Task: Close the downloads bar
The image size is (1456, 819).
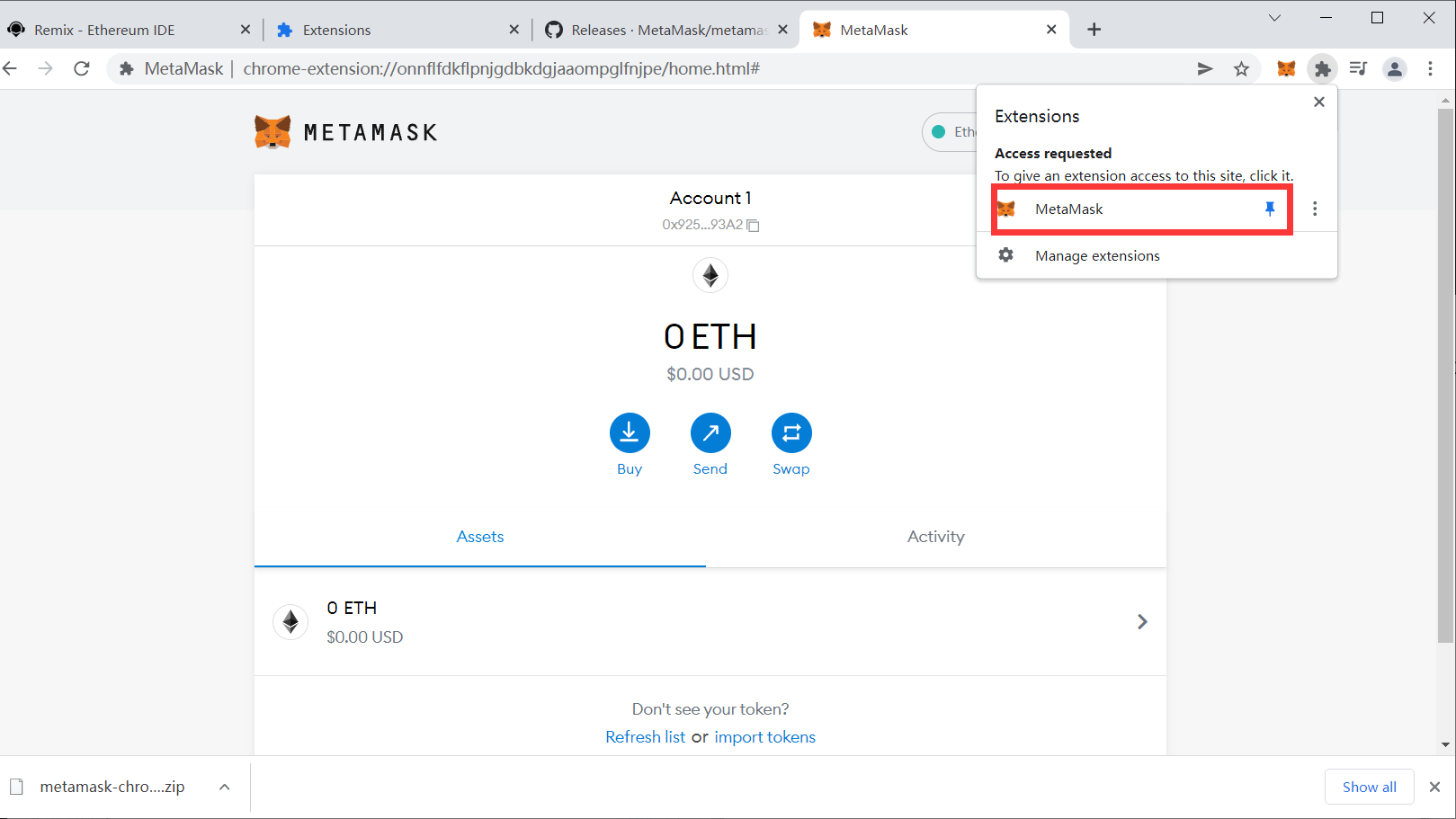Action: click(x=1434, y=787)
